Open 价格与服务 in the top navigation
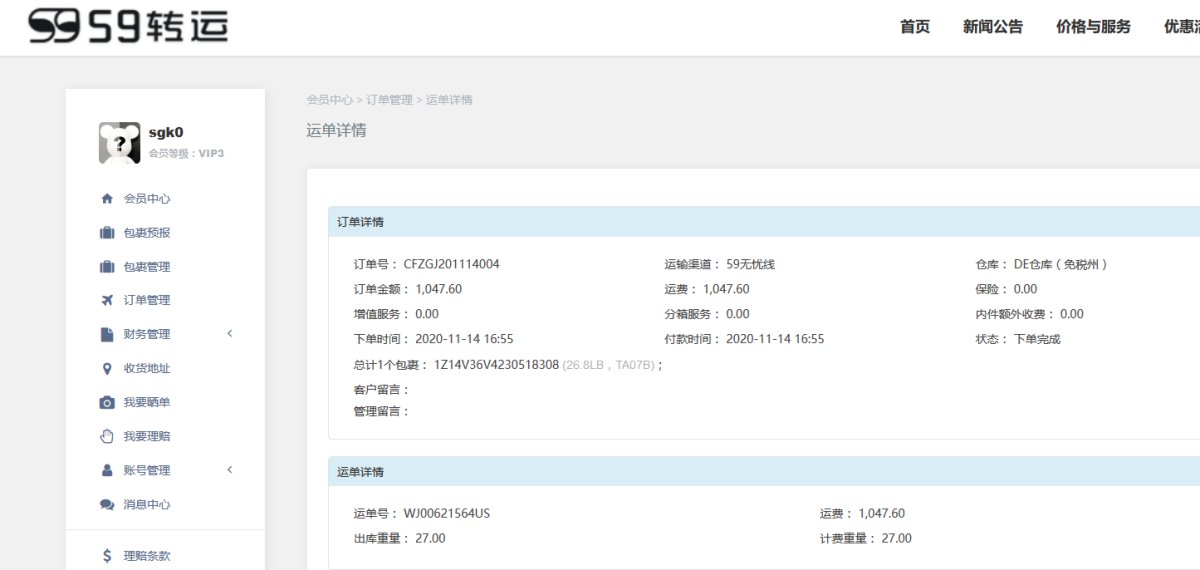The width and height of the screenshot is (1200, 570). pos(1093,27)
